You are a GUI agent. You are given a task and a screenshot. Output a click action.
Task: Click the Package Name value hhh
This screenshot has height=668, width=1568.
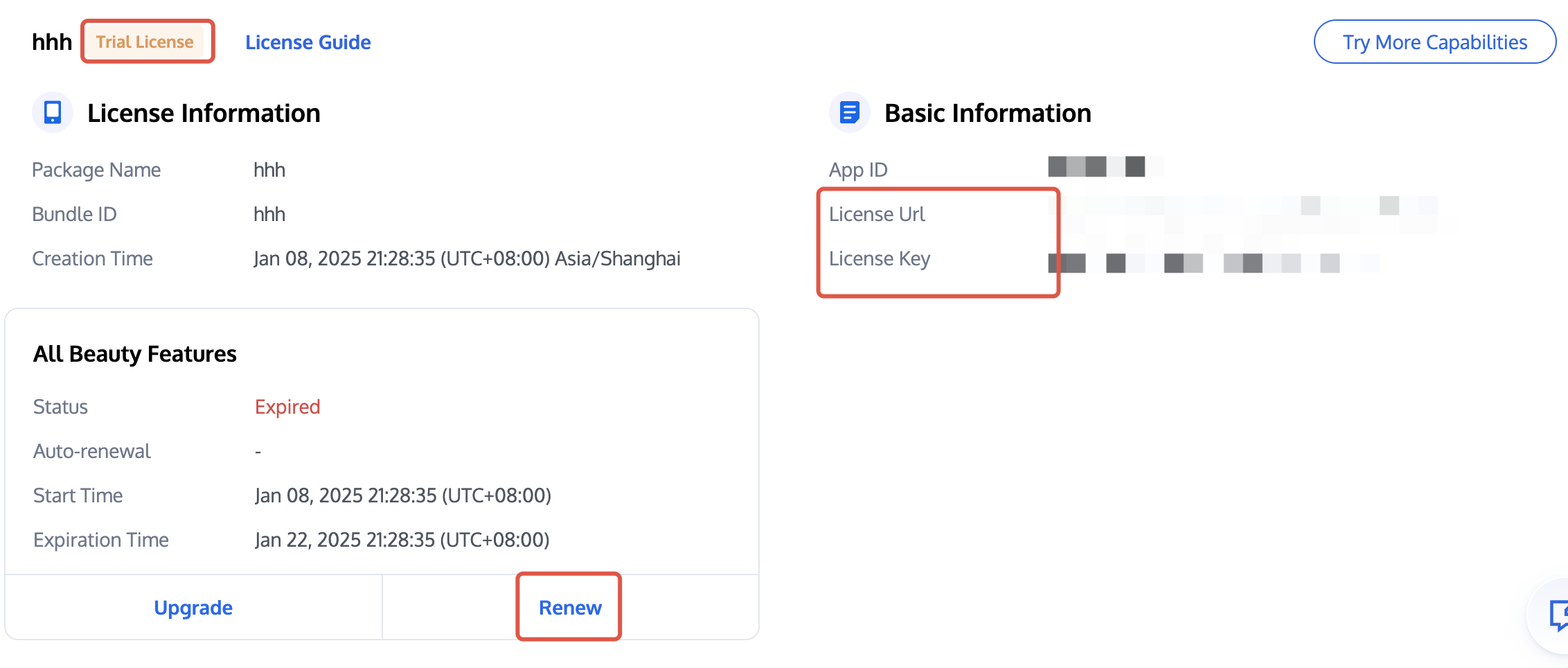[x=269, y=170]
